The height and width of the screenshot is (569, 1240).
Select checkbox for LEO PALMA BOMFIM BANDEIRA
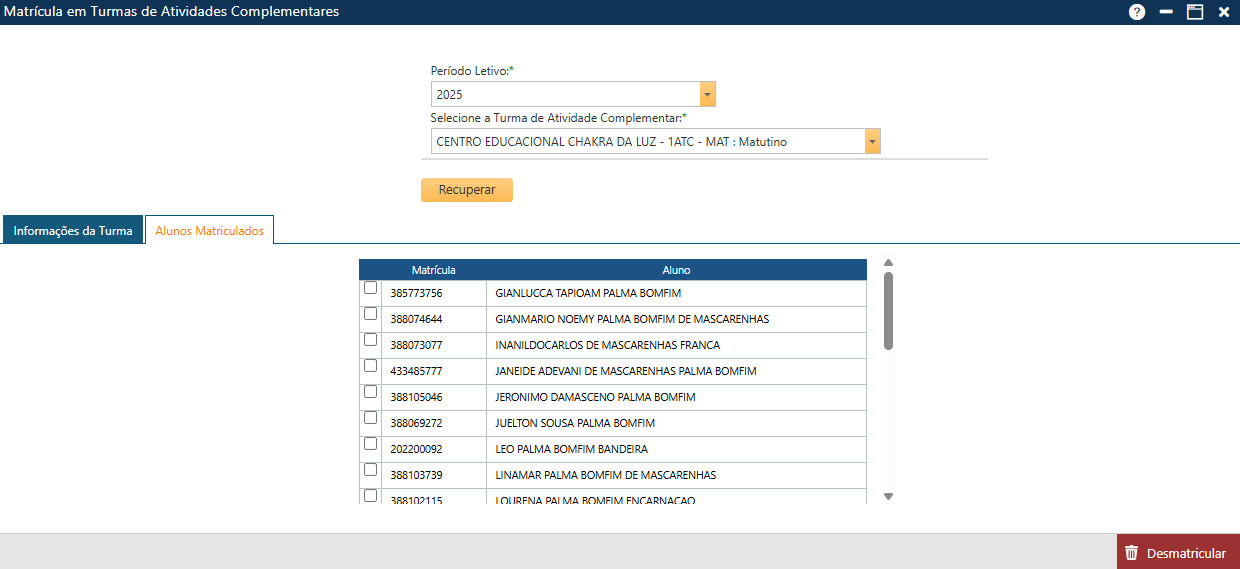tap(371, 444)
